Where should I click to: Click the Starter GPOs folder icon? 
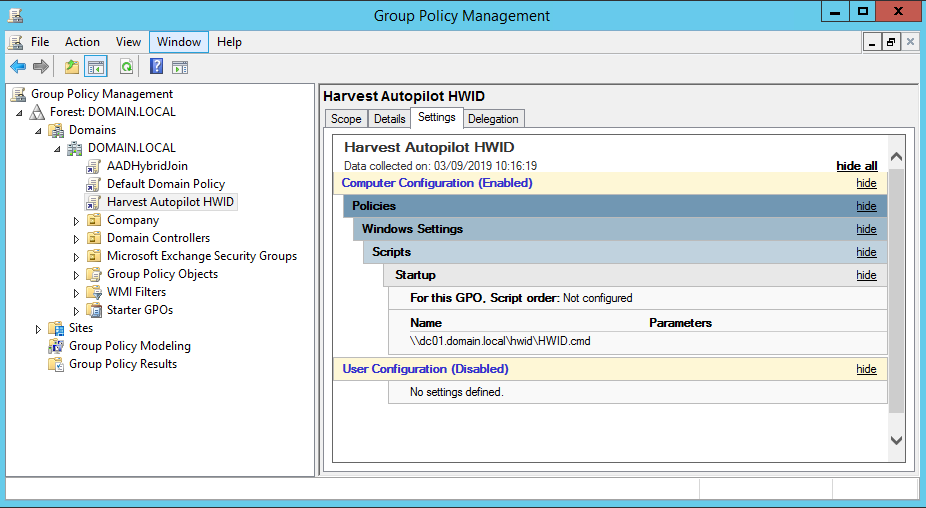(94, 310)
